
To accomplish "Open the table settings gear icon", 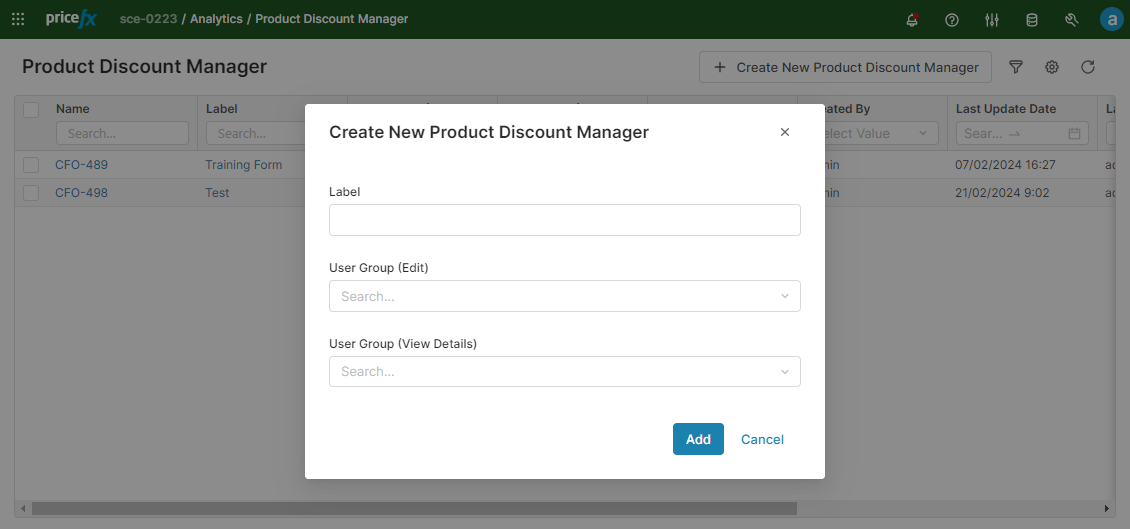I will point(1052,67).
